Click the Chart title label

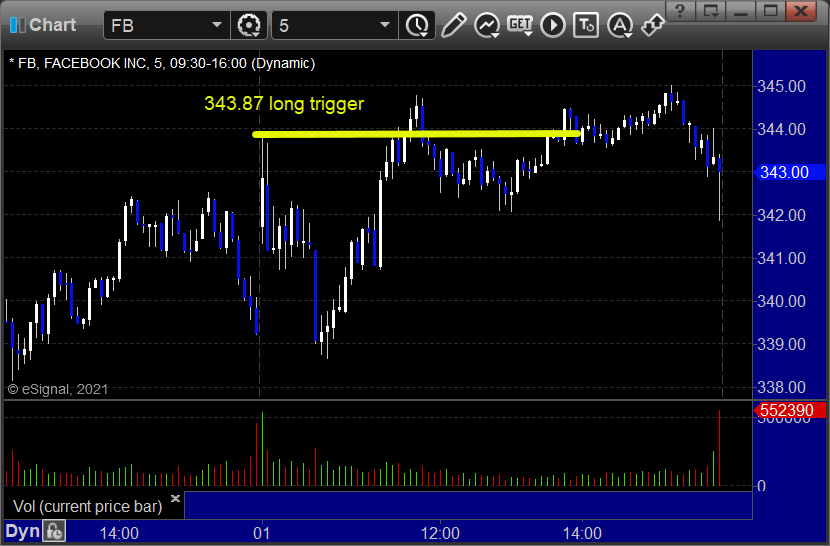click(52, 25)
